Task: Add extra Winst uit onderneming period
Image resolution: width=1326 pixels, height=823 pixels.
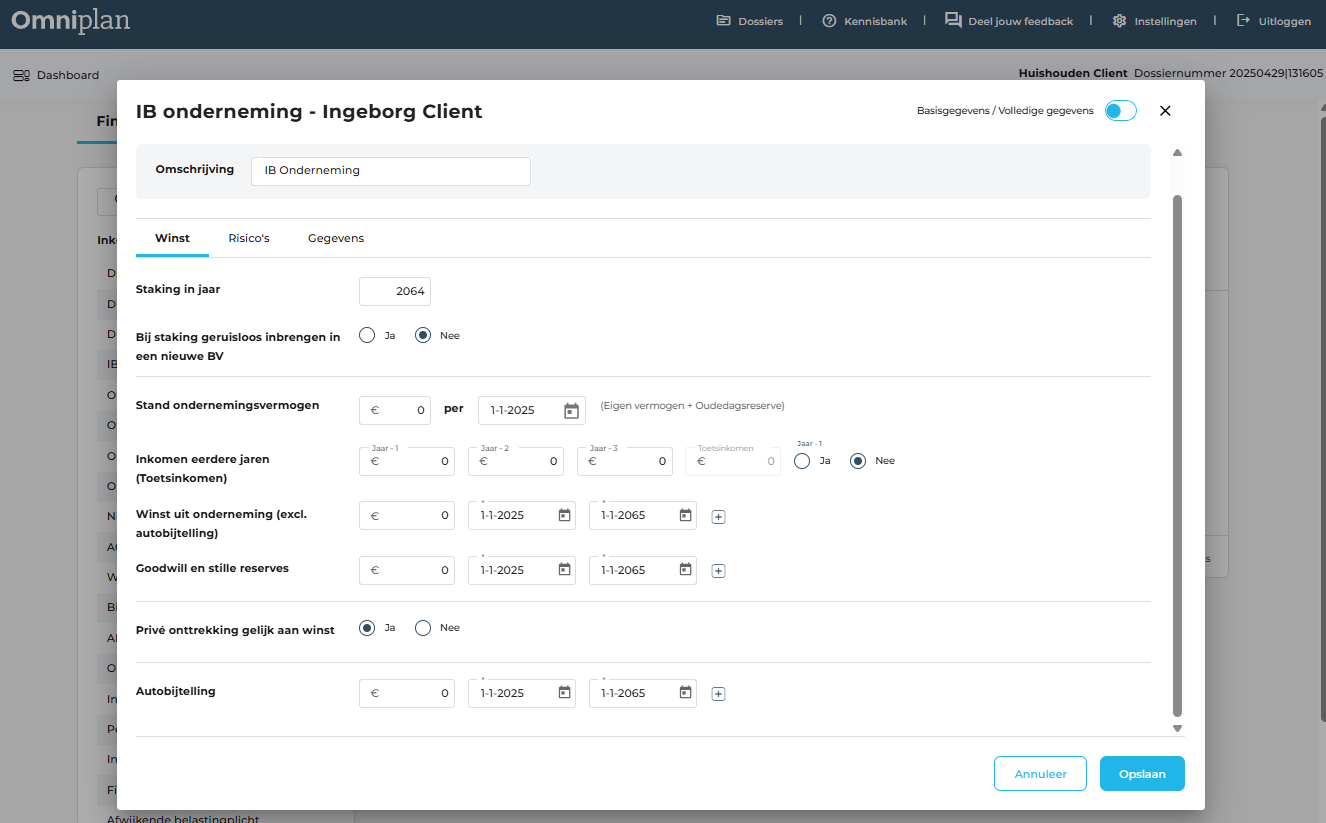Action: coord(718,517)
